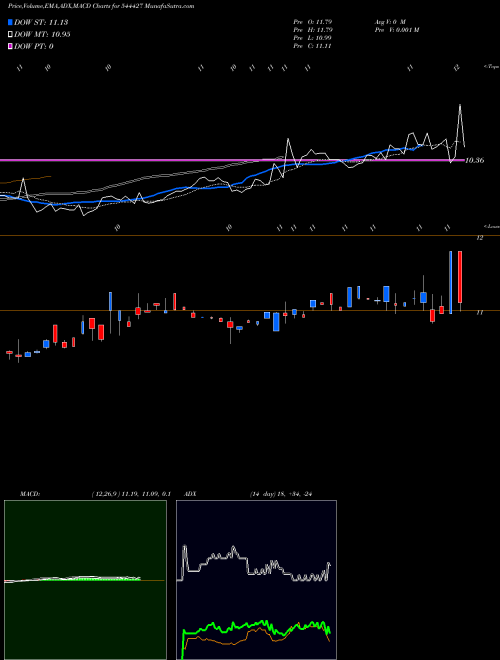Viewport: 500px width, 660px height.
Task: Select the 'DOW MT: 10.95' legend text
Action: [x=42, y=35]
